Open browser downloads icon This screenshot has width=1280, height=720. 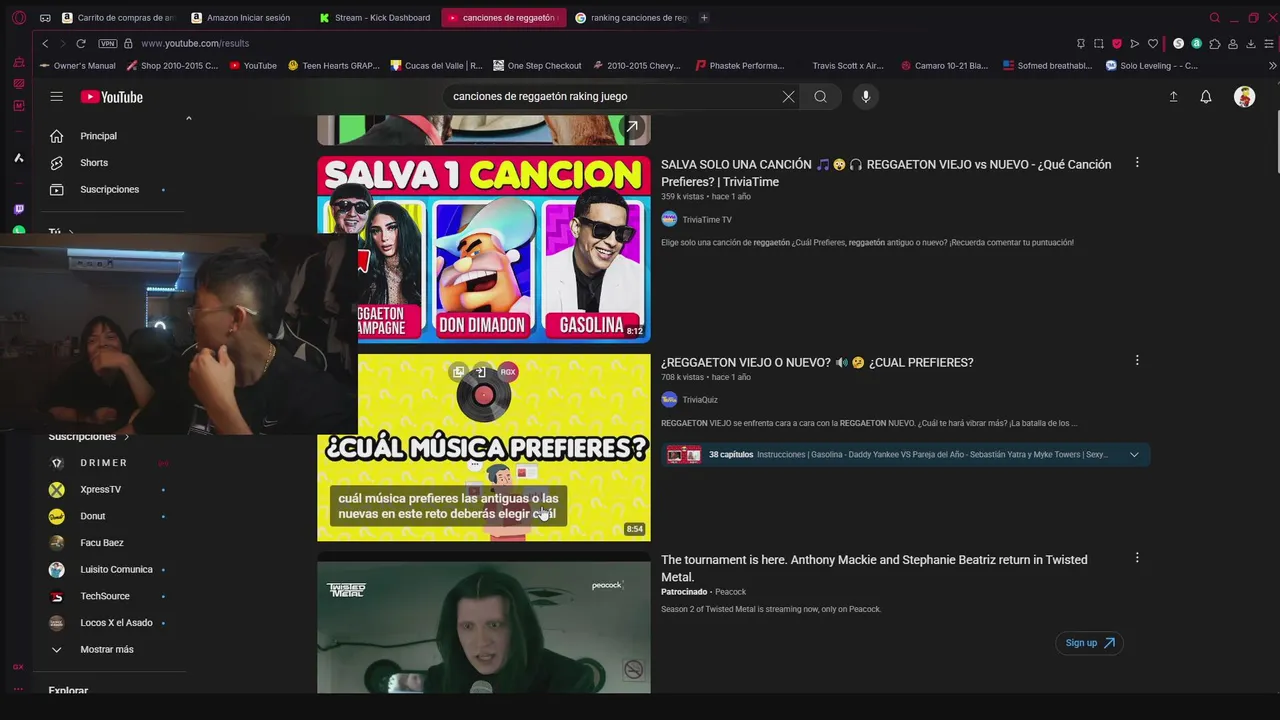[1250, 44]
